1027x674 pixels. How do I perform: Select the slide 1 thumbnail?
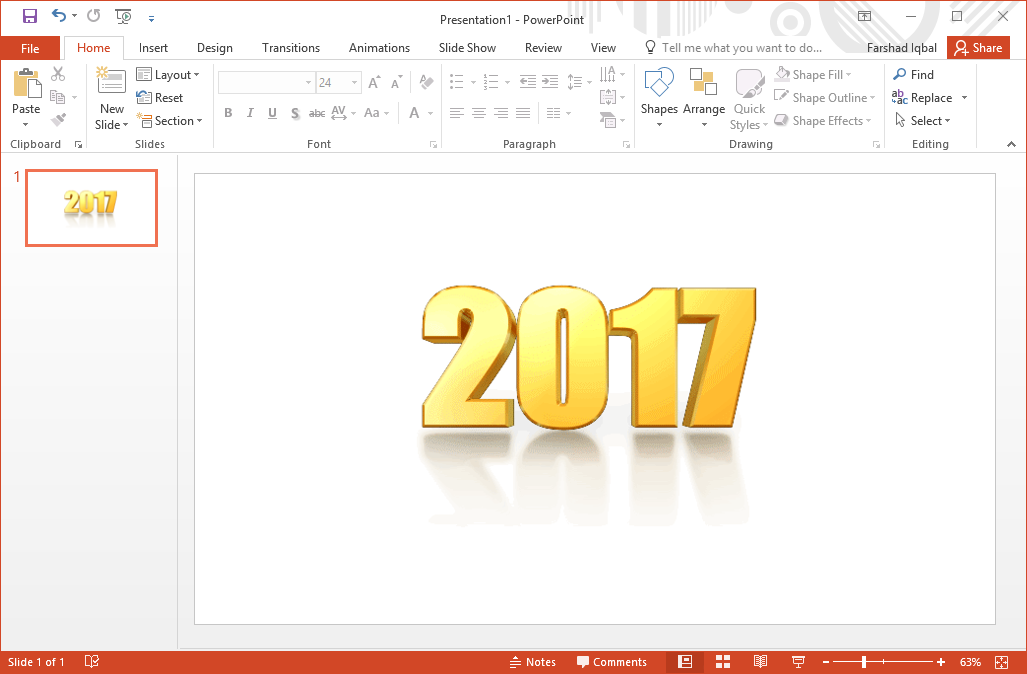click(92, 208)
